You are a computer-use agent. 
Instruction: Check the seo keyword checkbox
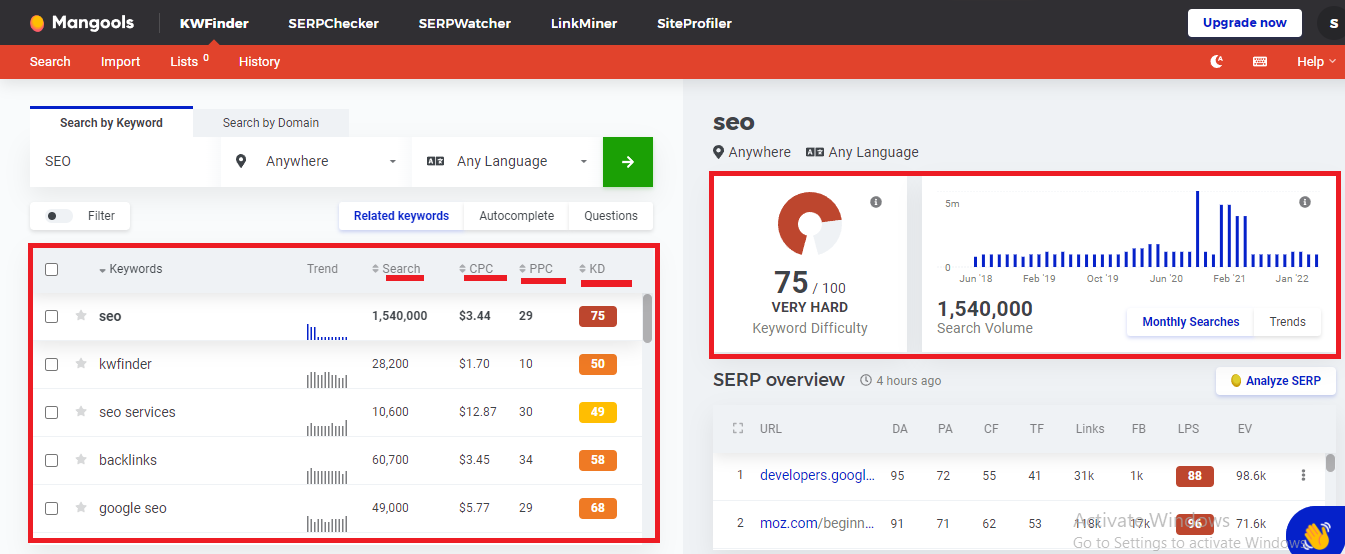[x=52, y=316]
